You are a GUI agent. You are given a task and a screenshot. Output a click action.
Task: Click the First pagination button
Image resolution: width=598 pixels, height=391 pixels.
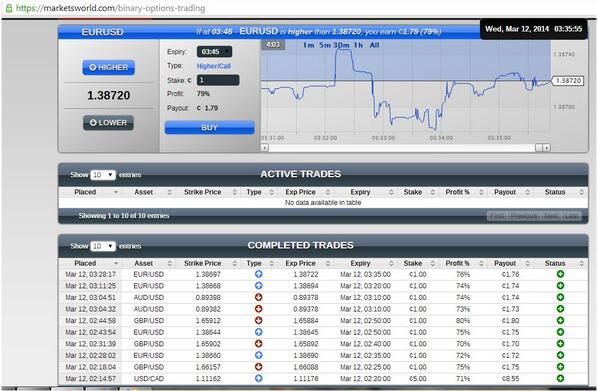[x=497, y=216]
